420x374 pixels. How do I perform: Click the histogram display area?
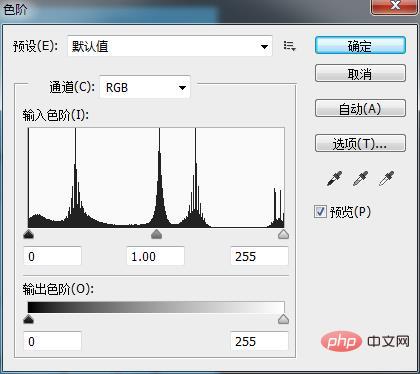tap(156, 178)
